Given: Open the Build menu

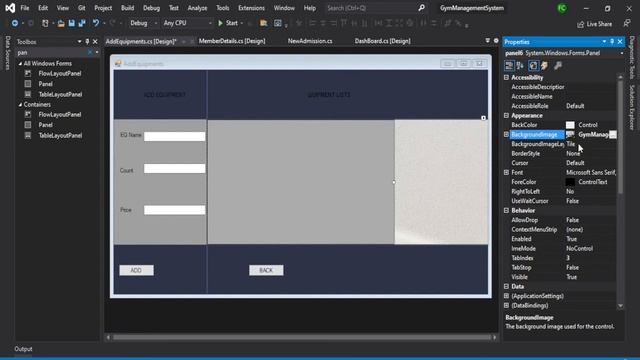Looking at the screenshot, I should click(x=127, y=8).
